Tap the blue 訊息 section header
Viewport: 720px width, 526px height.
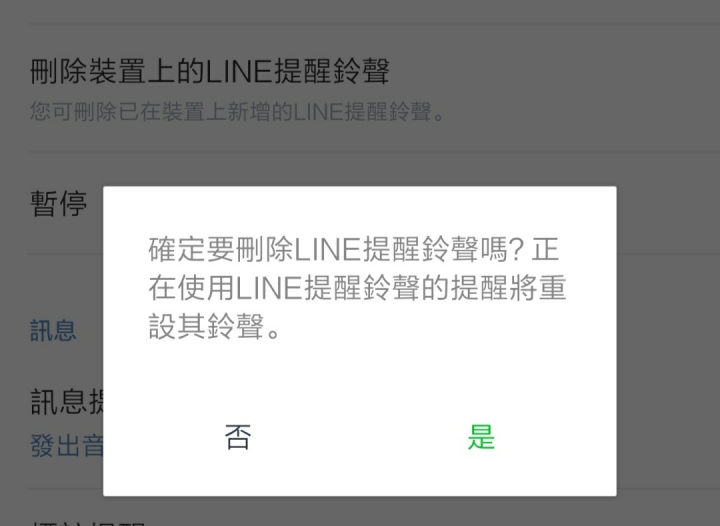[x=53, y=330]
